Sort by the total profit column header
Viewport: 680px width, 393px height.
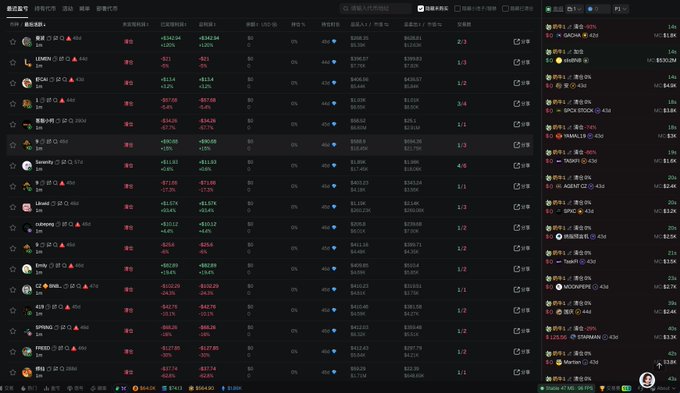(207, 25)
